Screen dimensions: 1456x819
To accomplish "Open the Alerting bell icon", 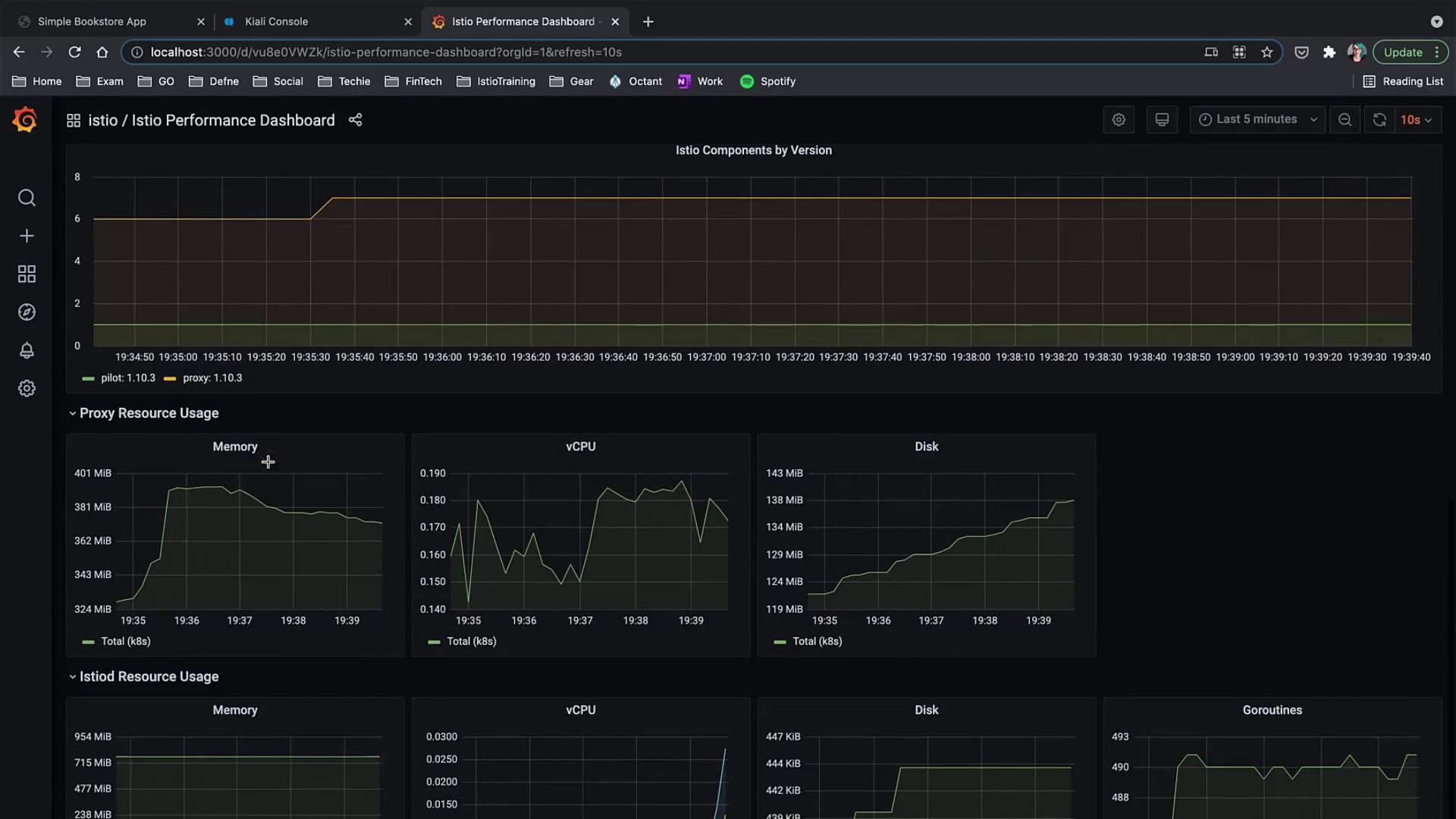I will (x=27, y=350).
